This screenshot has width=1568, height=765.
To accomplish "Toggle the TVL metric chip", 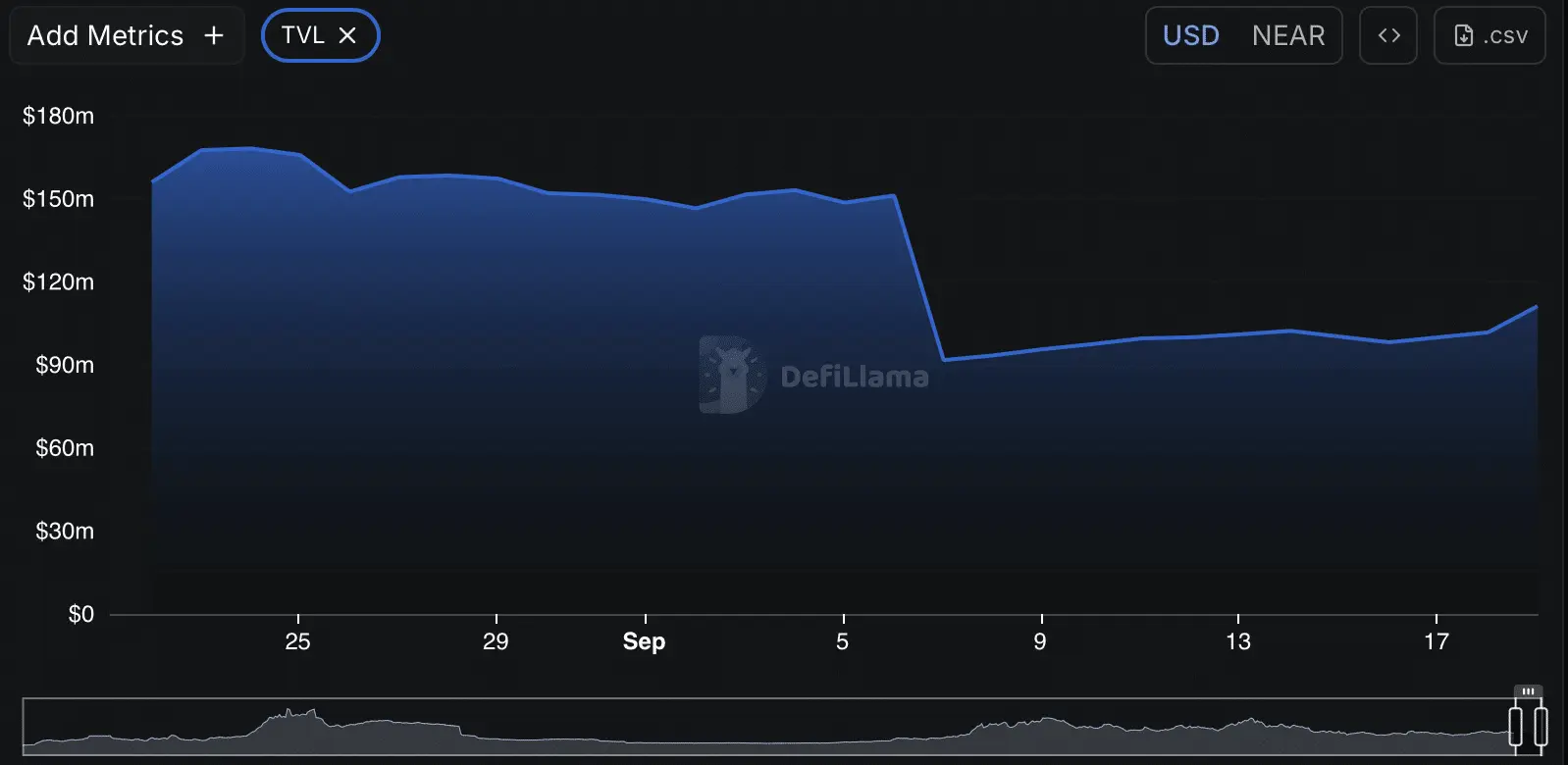I will [320, 35].
